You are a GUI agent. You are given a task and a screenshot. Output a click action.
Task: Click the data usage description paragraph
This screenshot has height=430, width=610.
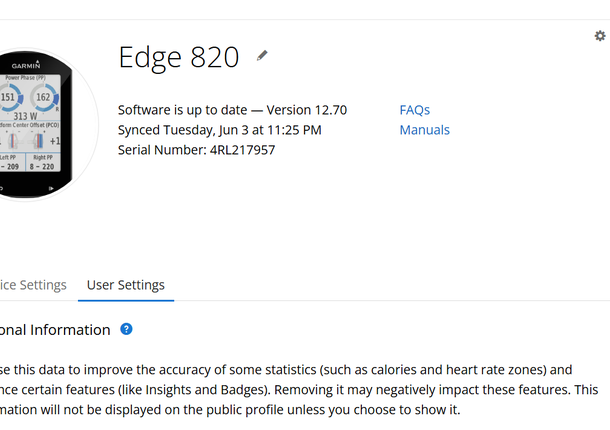pos(300,390)
